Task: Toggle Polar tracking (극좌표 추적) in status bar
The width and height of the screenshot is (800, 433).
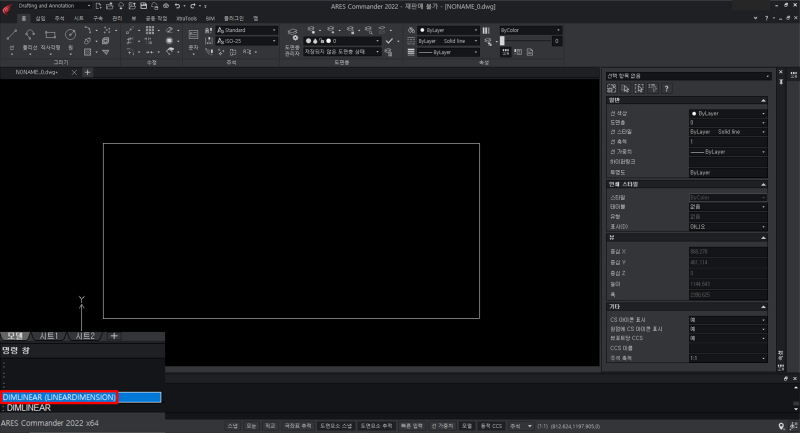Action: tap(297, 426)
